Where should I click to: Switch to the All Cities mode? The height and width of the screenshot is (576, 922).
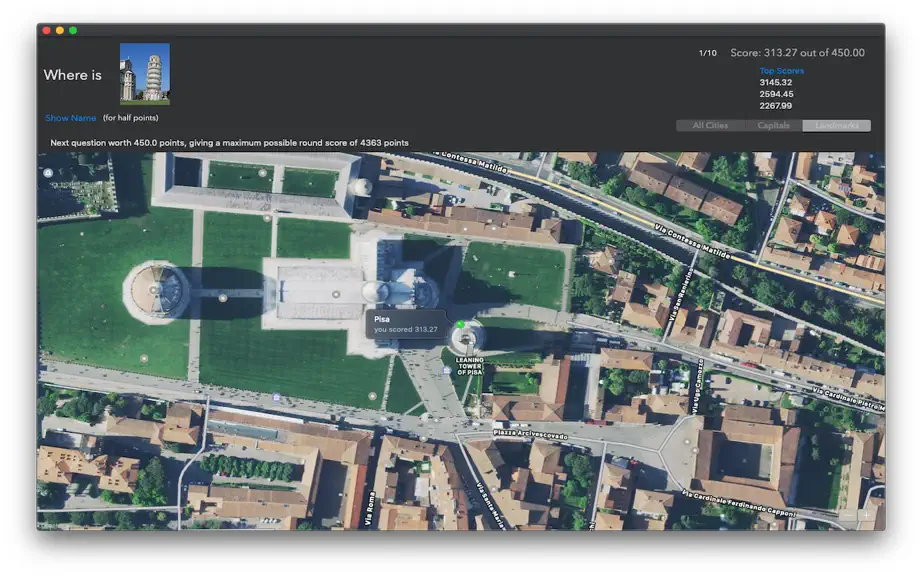coord(710,125)
